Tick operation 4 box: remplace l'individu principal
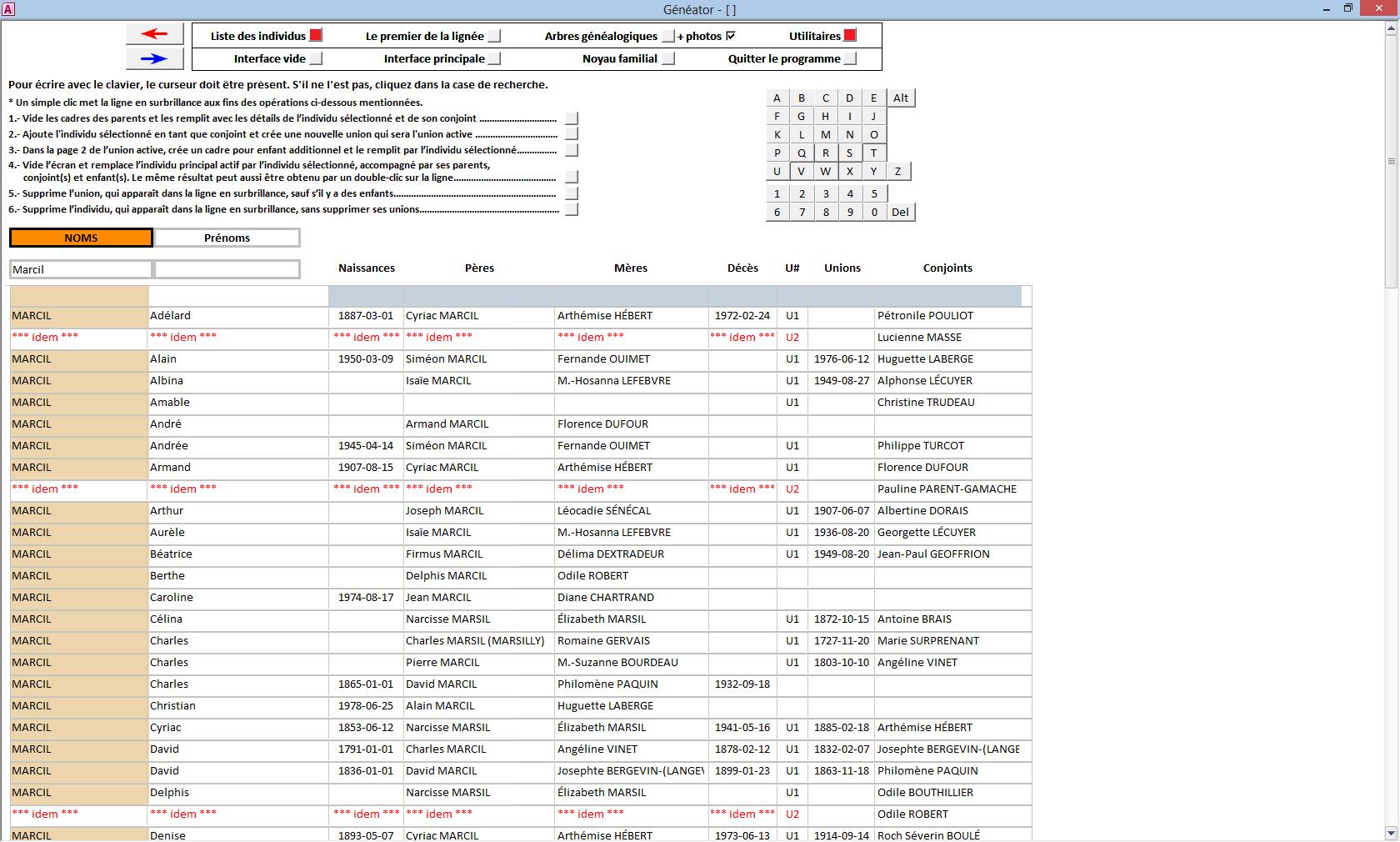Viewport: 1400px width, 842px height. pos(572,177)
